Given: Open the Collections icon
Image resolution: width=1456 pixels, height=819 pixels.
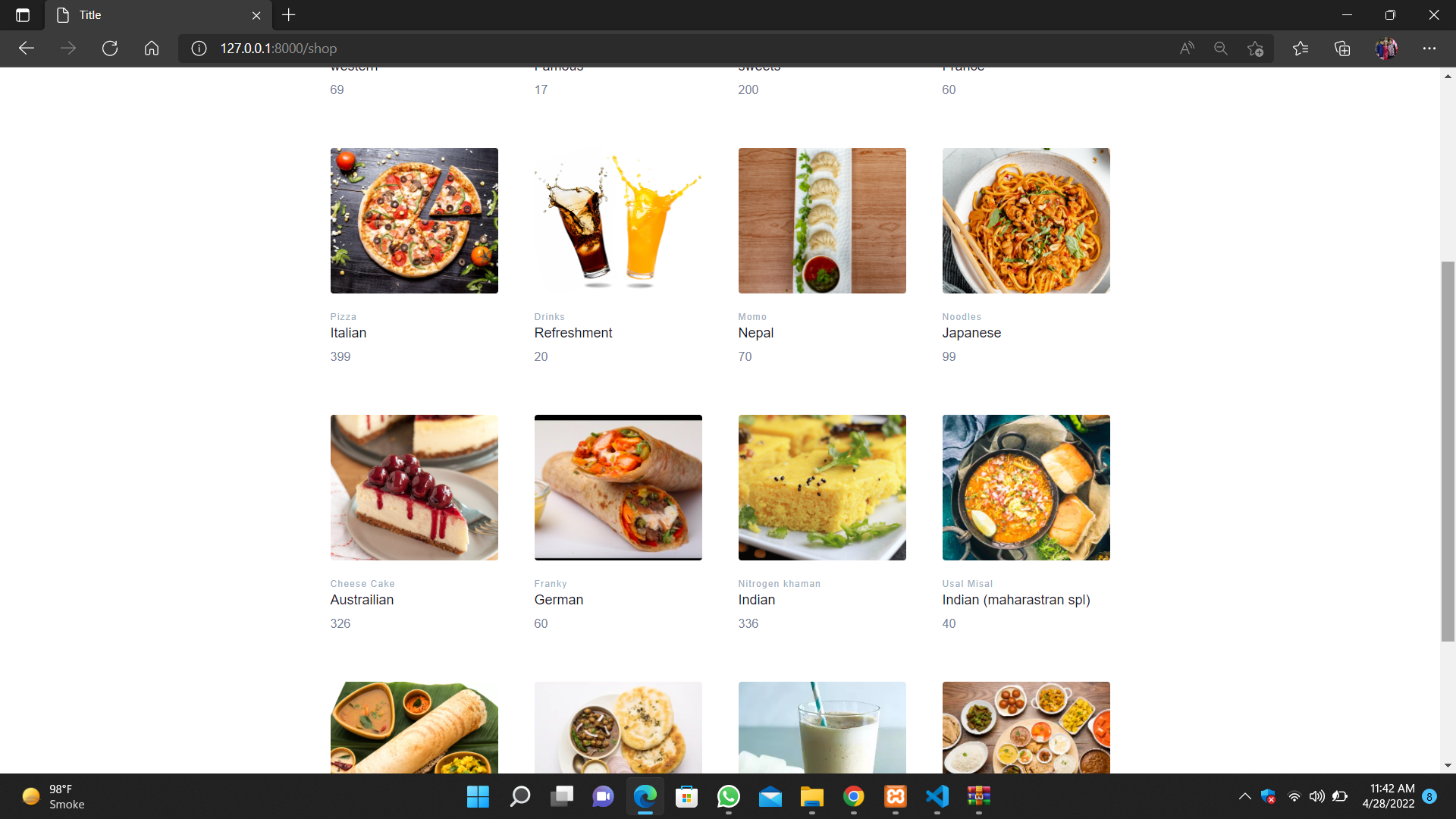Looking at the screenshot, I should 1342,49.
